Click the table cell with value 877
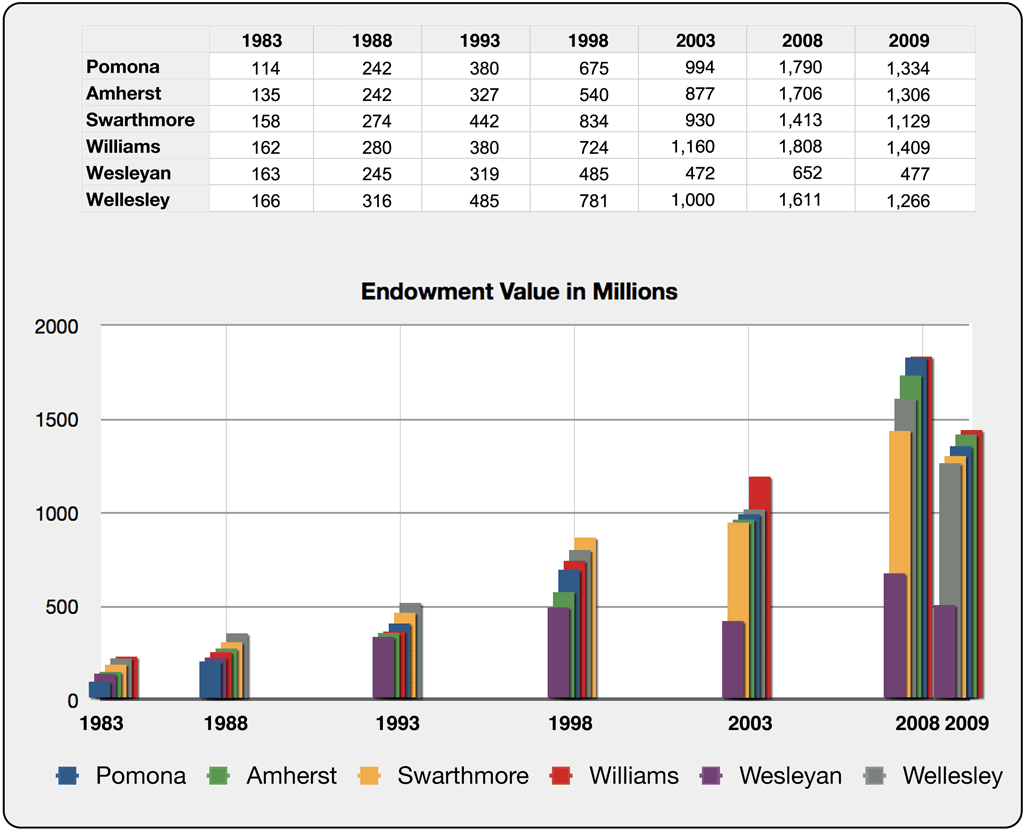This screenshot has height=831, width=1024. pos(693,94)
